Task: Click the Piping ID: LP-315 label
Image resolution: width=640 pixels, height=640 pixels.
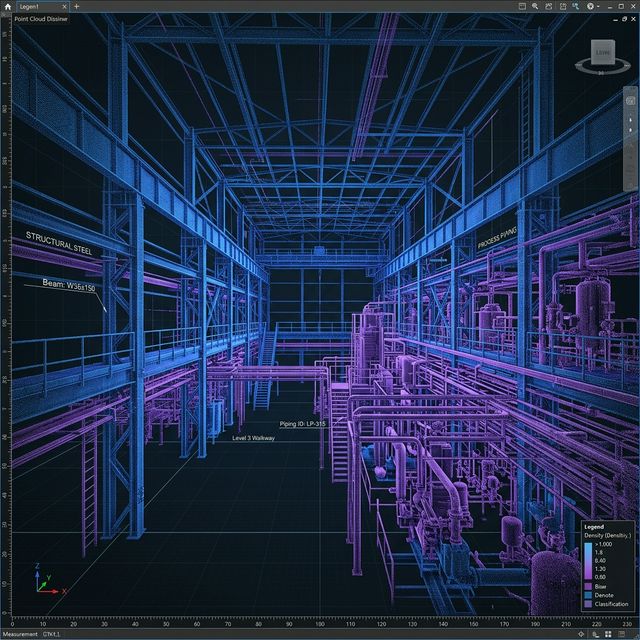Action: pos(302,424)
